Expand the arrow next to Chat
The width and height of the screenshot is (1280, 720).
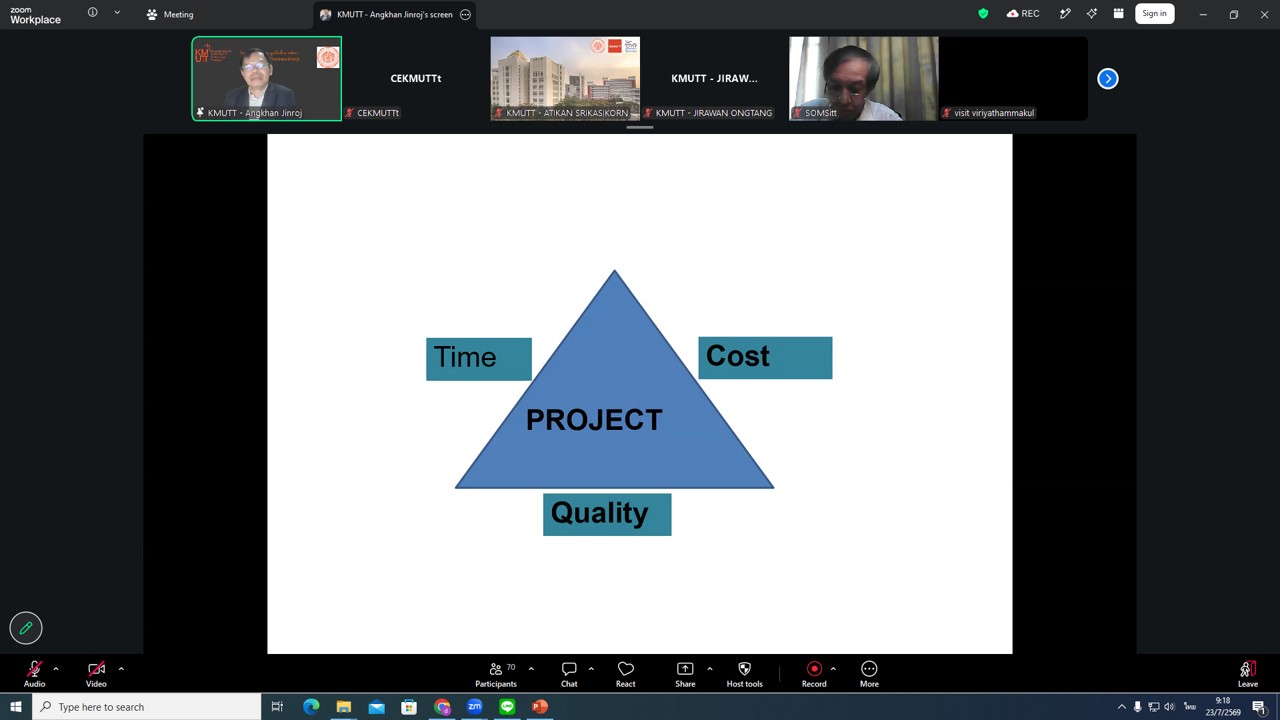click(591, 668)
